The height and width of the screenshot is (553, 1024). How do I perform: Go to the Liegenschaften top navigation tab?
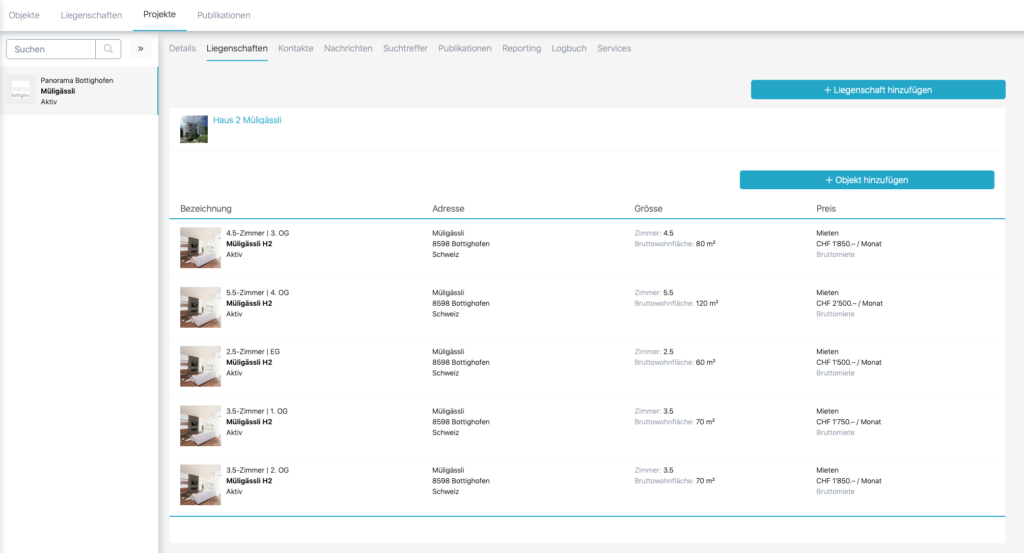(x=91, y=15)
